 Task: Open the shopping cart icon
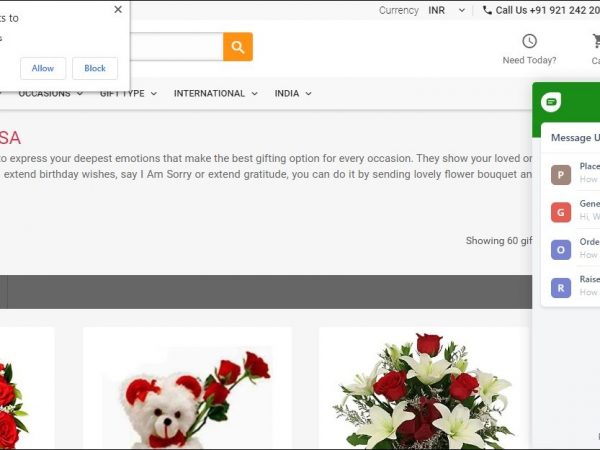click(x=596, y=41)
